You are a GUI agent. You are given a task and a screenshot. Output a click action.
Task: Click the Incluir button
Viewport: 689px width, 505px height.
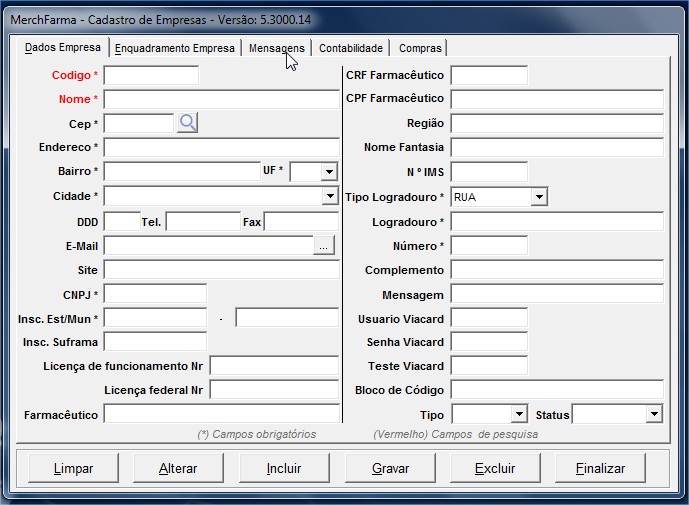click(284, 468)
